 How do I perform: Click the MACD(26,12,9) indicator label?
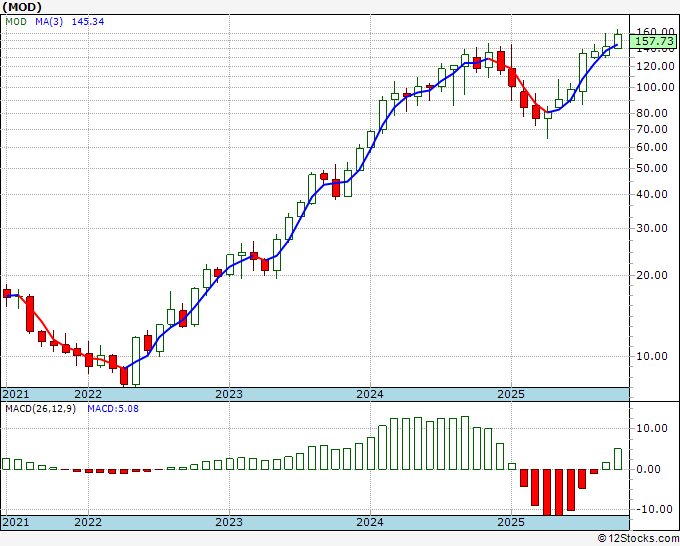point(40,409)
